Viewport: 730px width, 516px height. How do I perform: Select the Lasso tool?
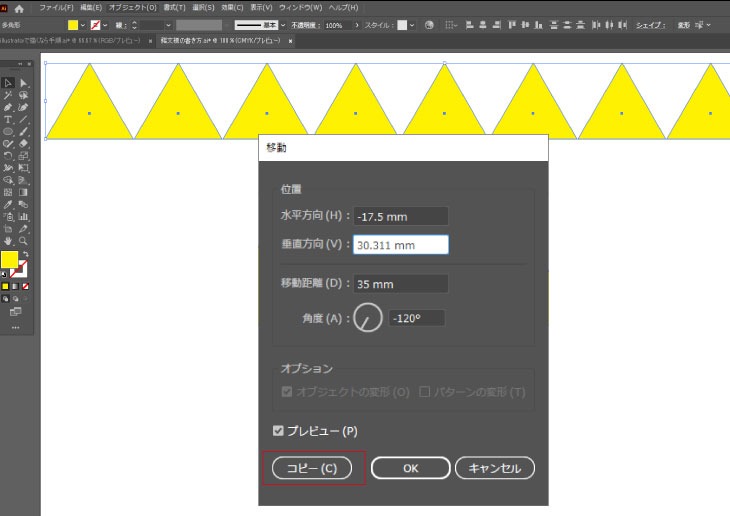click(x=23, y=95)
